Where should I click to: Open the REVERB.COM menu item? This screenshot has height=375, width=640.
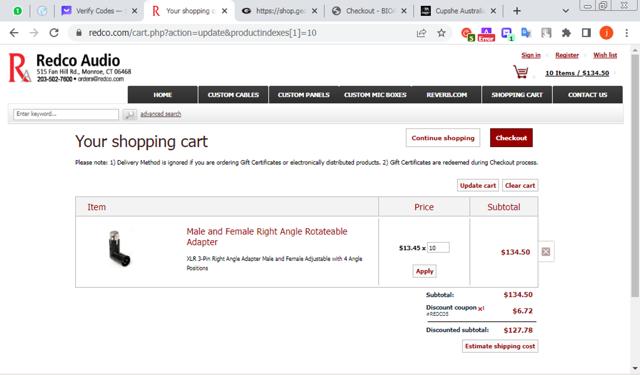pyautogui.click(x=447, y=95)
